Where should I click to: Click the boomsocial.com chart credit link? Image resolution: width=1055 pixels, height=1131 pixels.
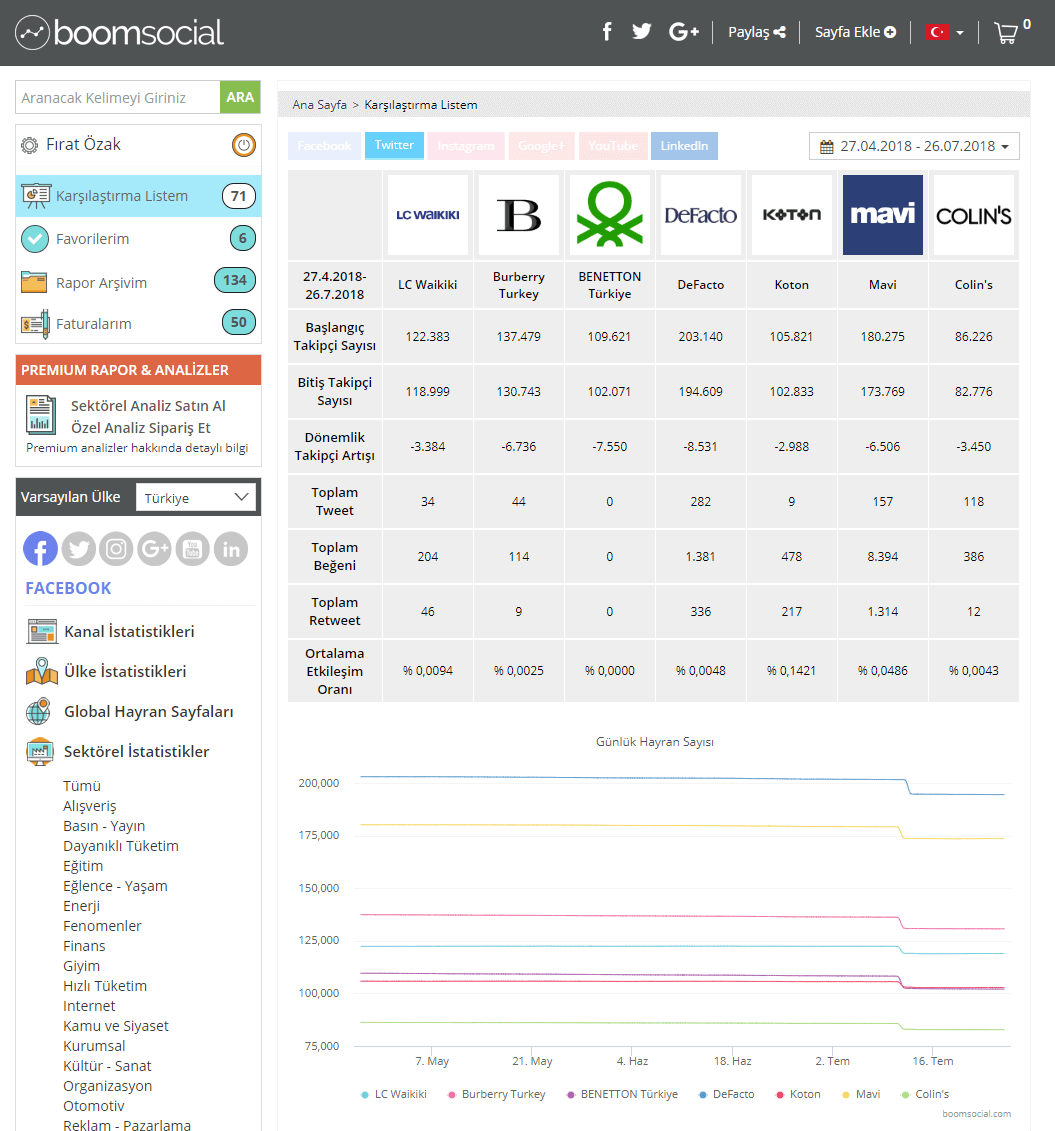[976, 1114]
